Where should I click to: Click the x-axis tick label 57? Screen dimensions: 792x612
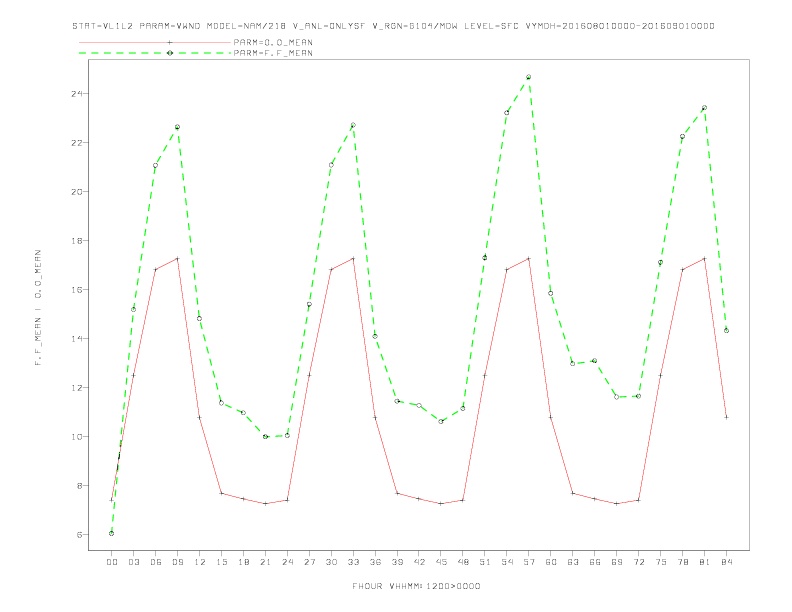(x=529, y=562)
